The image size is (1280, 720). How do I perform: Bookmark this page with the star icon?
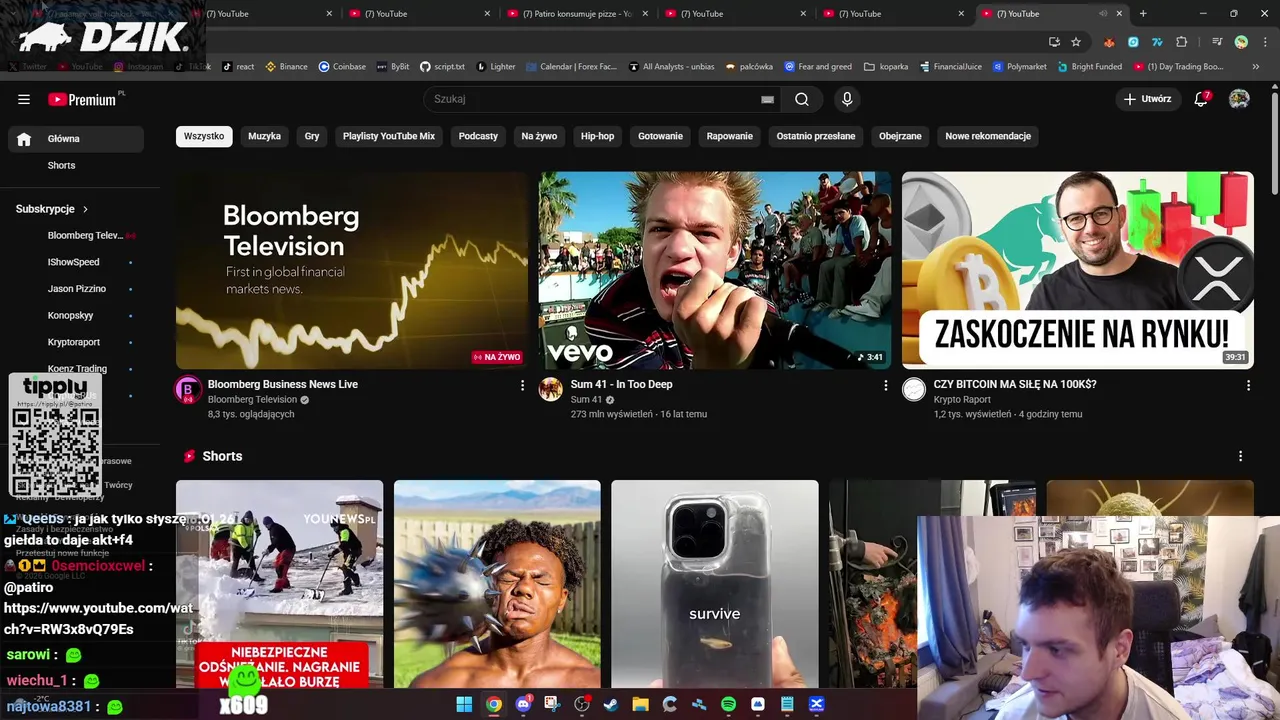[x=1076, y=42]
